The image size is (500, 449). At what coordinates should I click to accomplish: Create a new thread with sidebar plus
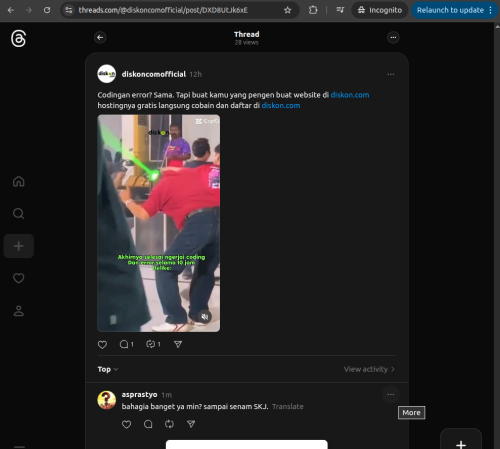point(19,246)
